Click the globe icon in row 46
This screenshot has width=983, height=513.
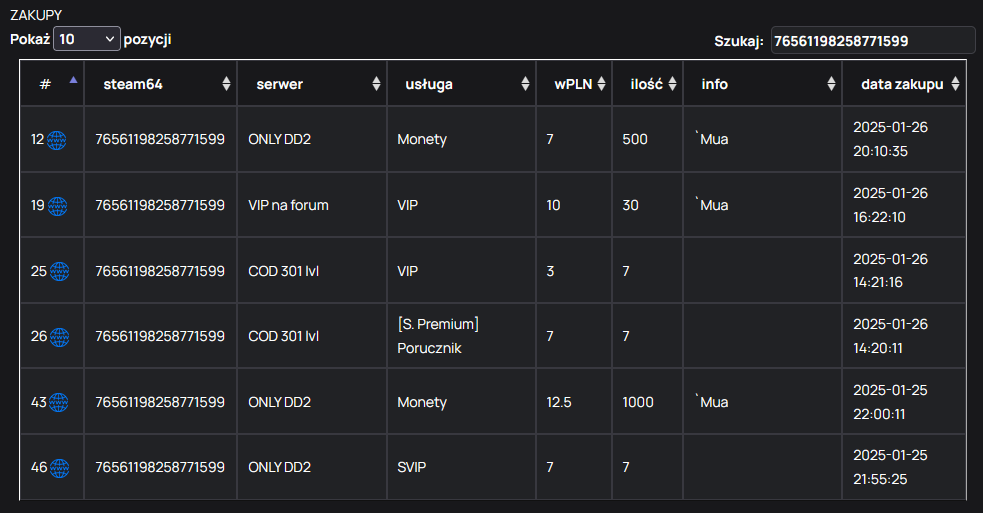point(60,468)
